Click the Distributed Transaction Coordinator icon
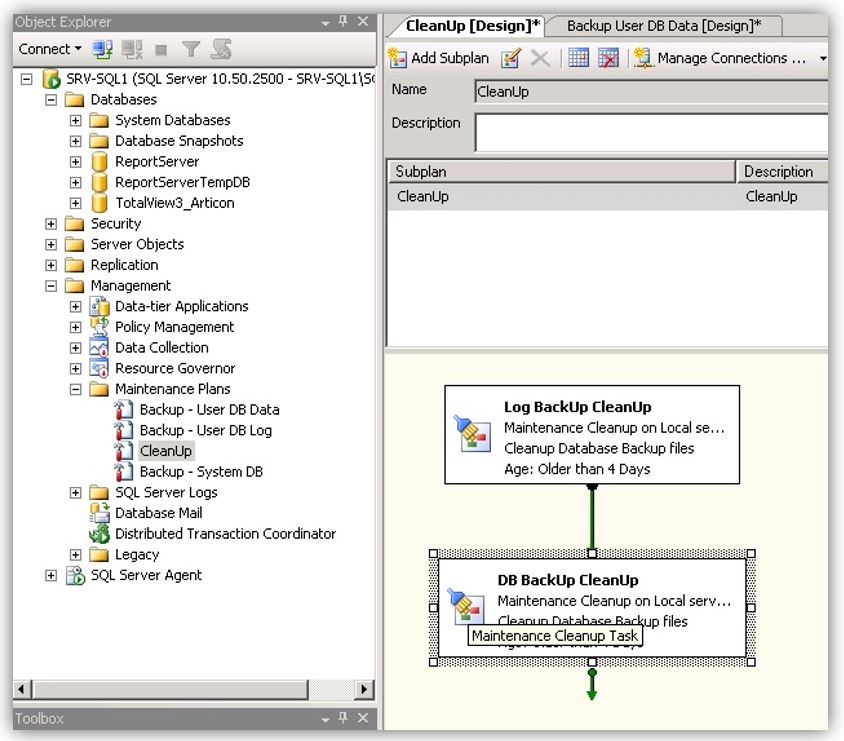 [100, 534]
